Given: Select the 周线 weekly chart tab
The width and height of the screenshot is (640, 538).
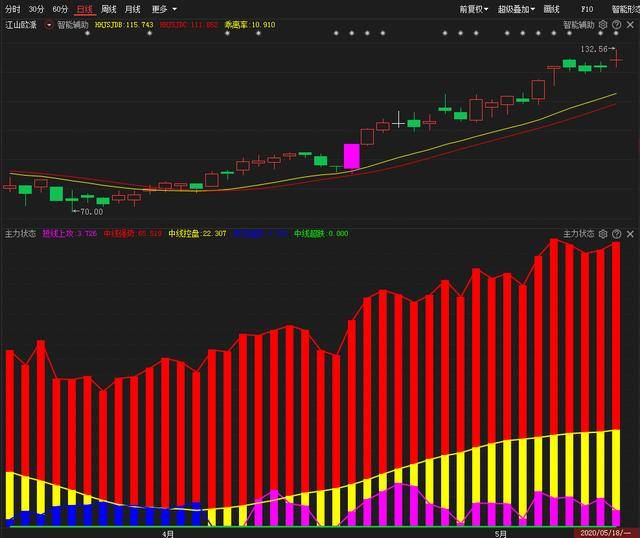Looking at the screenshot, I should click(x=108, y=8).
